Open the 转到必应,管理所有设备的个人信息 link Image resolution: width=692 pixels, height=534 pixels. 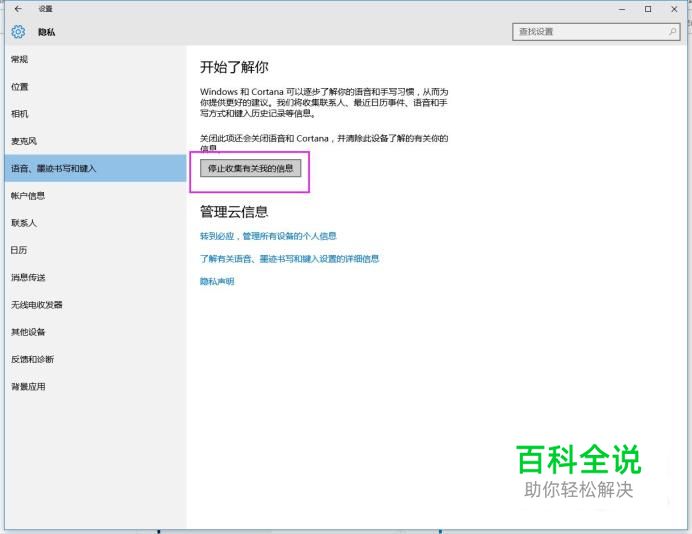(268, 236)
